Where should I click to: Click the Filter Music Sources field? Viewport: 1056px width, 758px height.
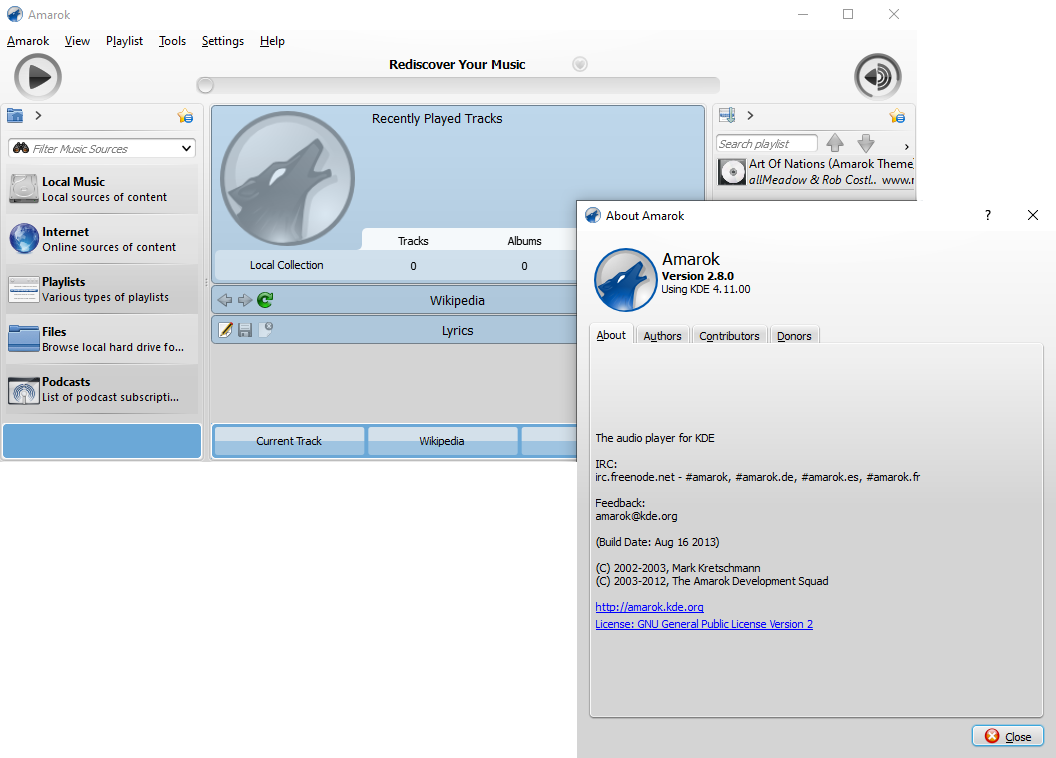[102, 149]
